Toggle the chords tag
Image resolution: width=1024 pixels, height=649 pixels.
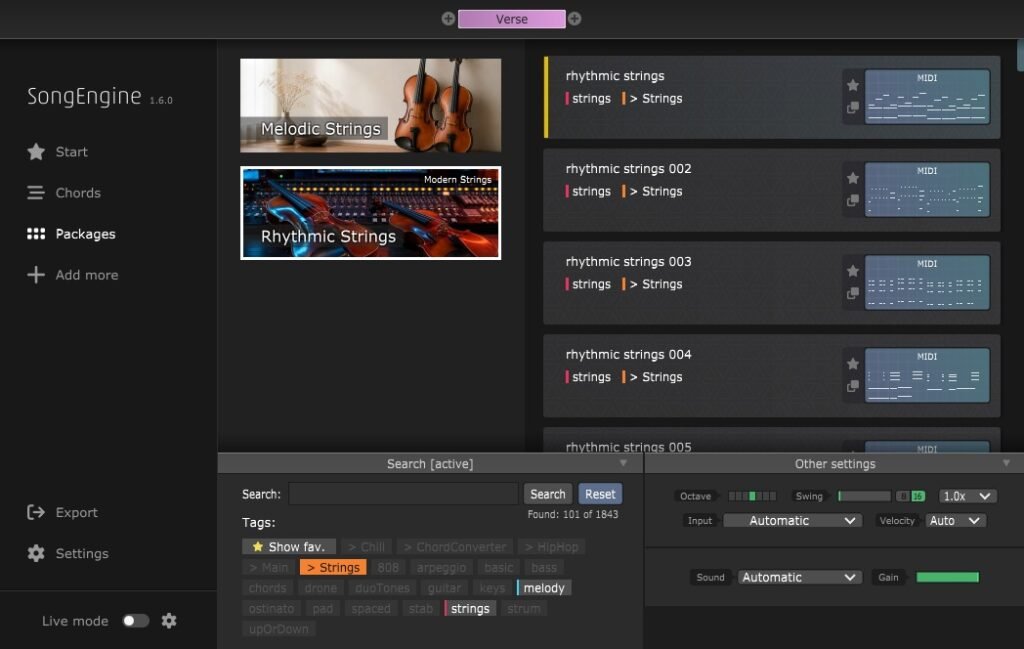[x=268, y=588]
